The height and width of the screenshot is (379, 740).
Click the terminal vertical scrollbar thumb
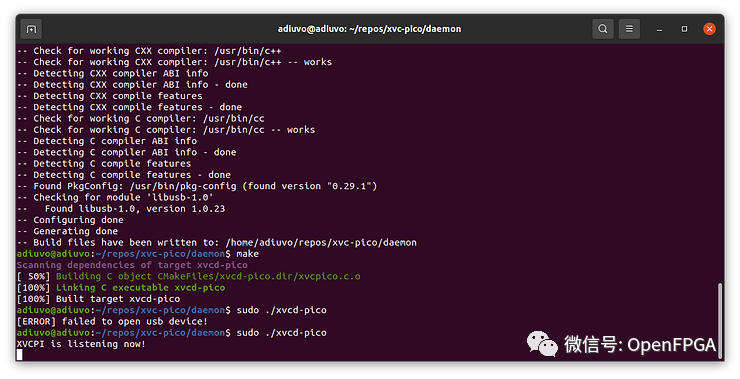719,320
